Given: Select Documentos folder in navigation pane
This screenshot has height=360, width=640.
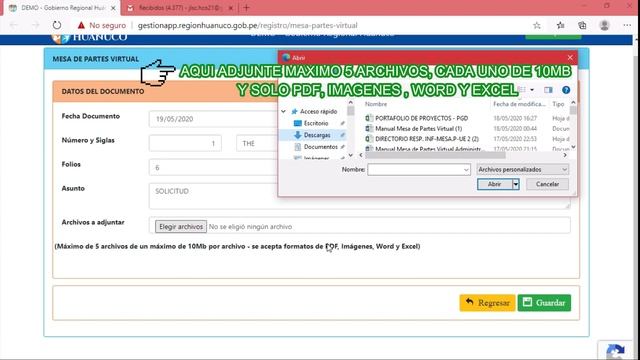Looking at the screenshot, I should coord(320,147).
